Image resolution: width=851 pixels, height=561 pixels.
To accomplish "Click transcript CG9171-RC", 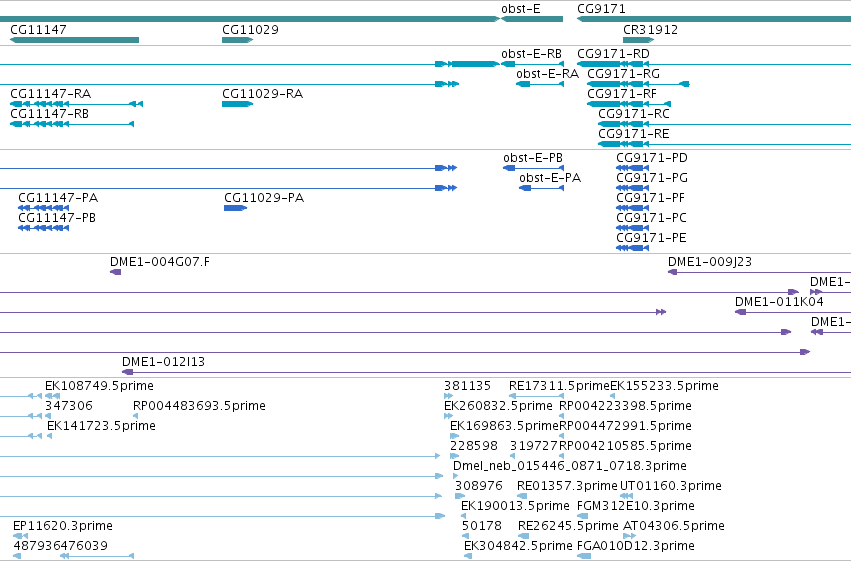I will [x=725, y=124].
